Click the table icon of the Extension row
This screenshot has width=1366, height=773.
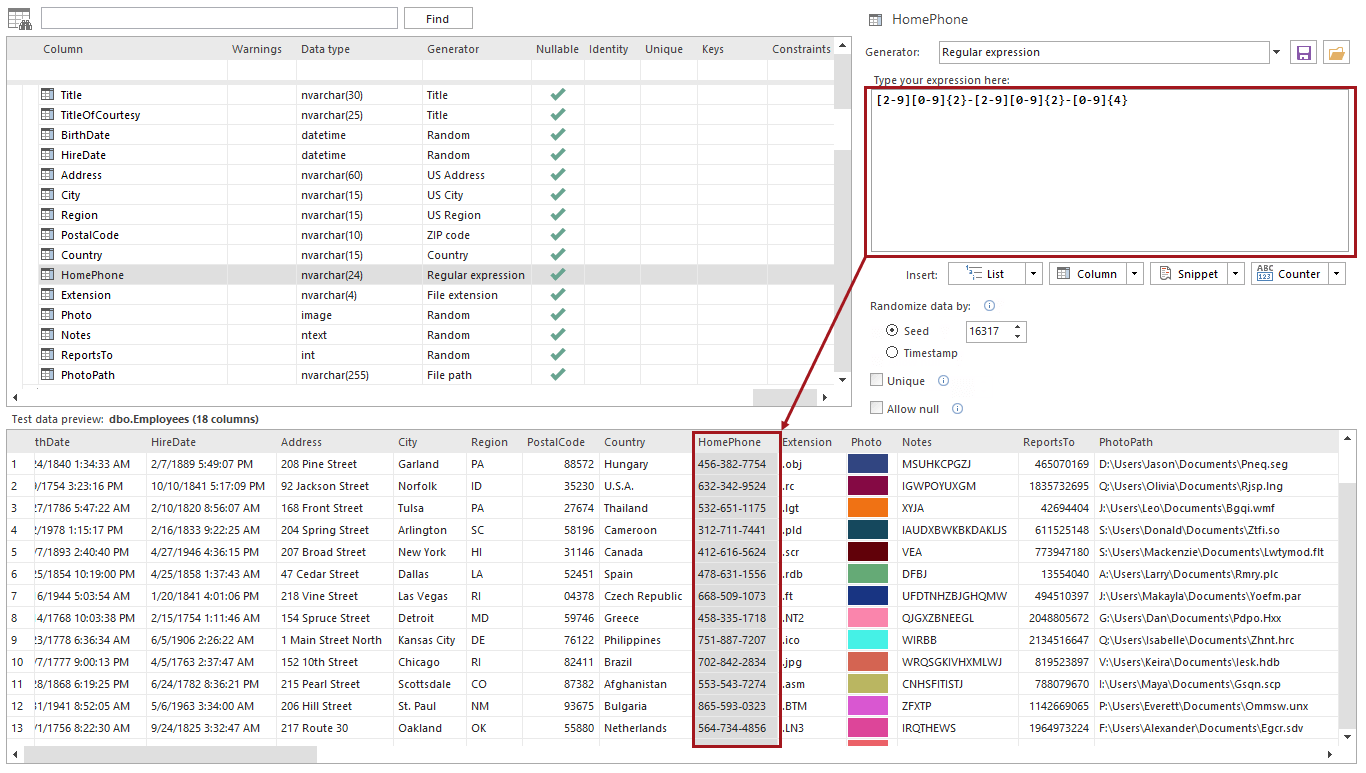[x=47, y=295]
